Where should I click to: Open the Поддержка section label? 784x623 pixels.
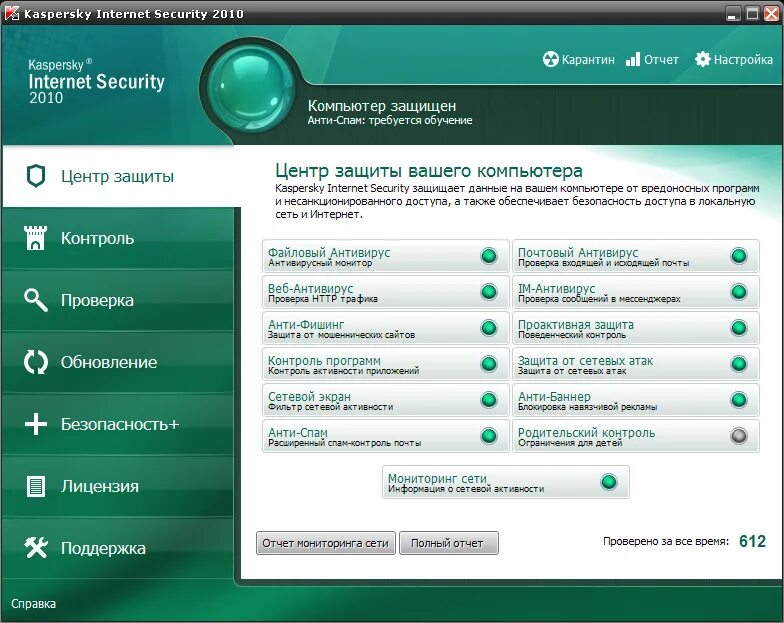coord(104,548)
